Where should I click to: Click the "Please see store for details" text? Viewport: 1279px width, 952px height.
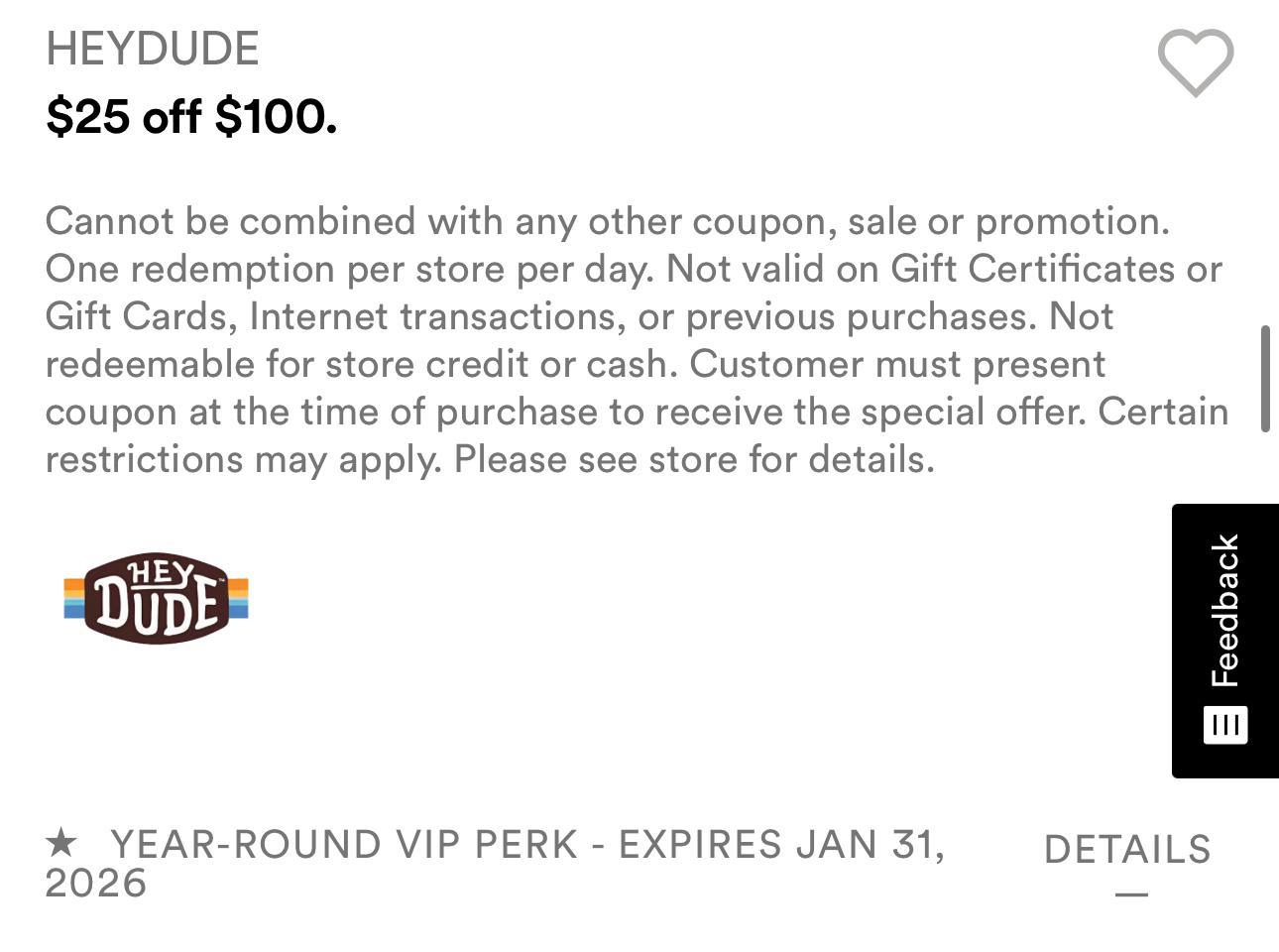[694, 459]
